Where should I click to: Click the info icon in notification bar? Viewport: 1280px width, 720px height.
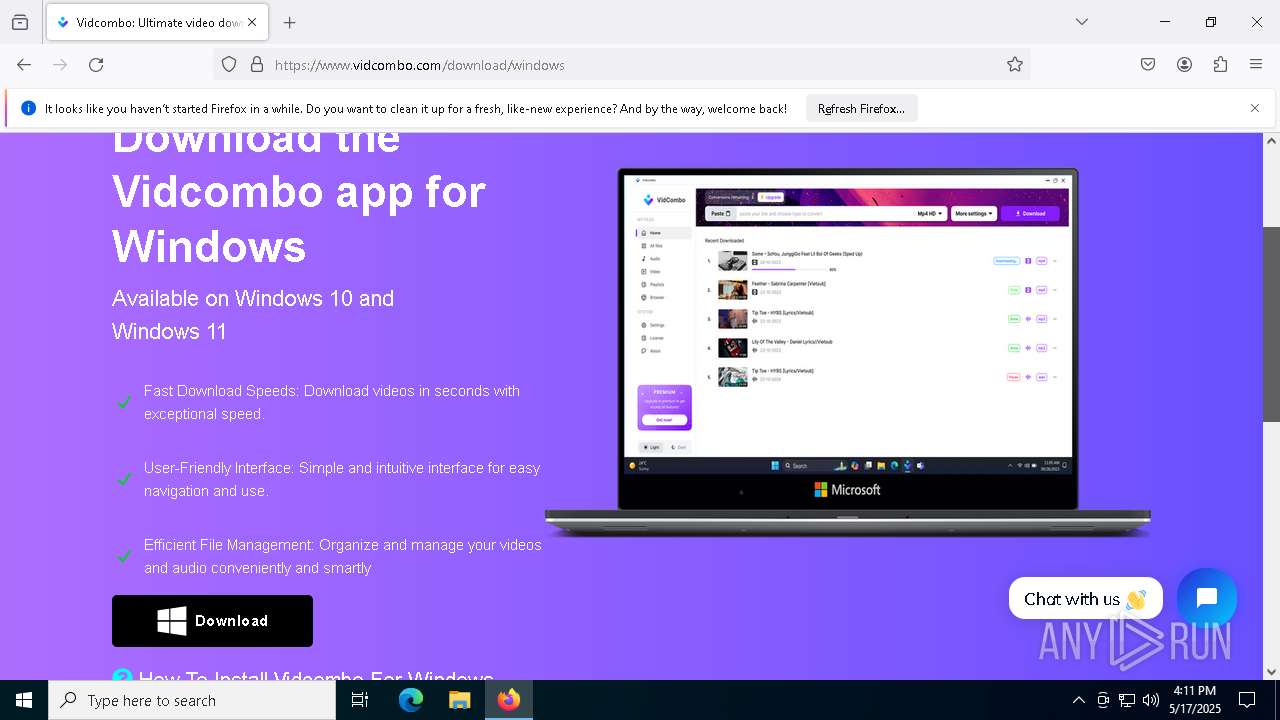pyautogui.click(x=28, y=108)
